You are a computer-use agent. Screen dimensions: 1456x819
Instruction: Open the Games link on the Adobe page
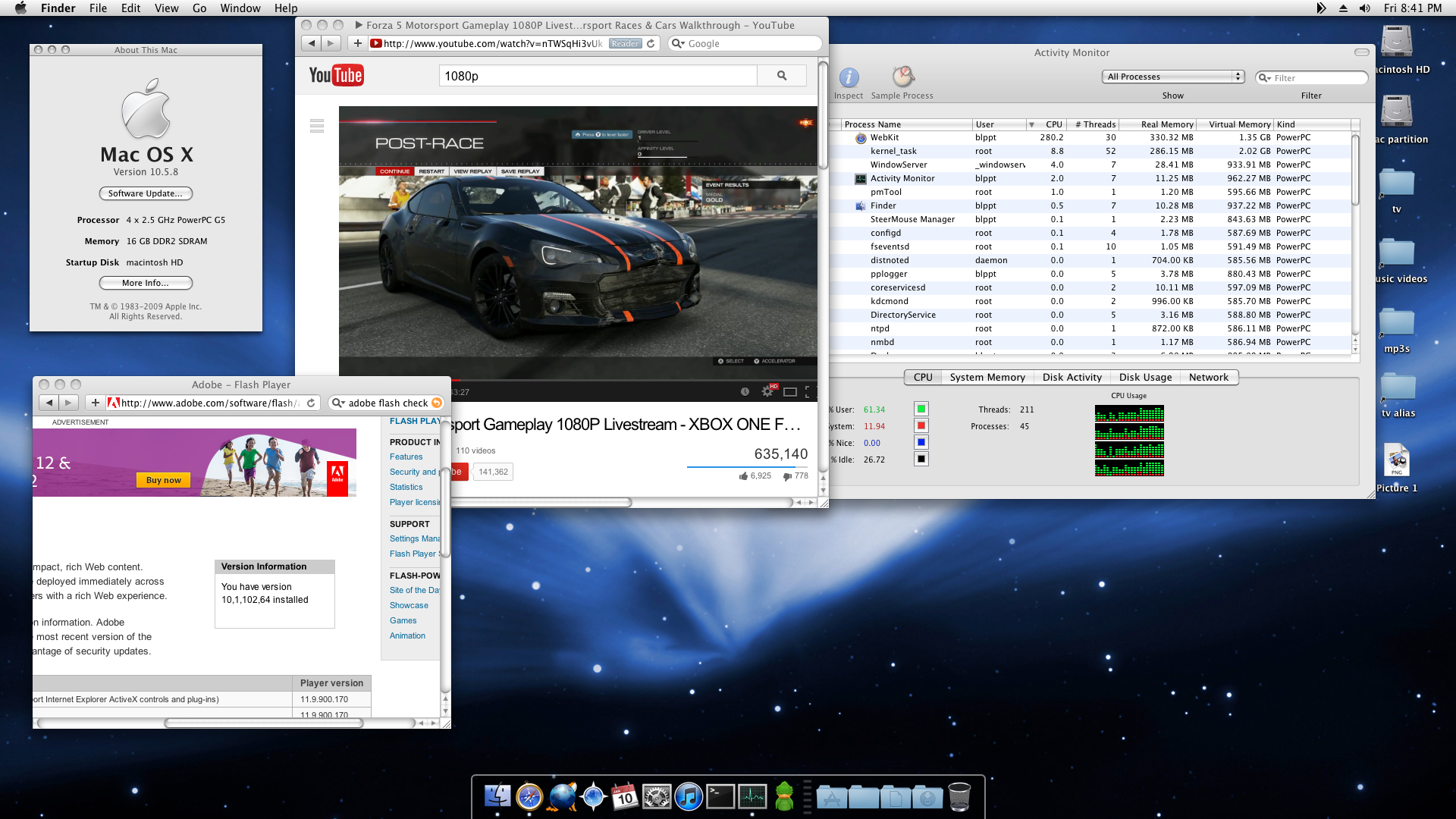[x=403, y=621]
